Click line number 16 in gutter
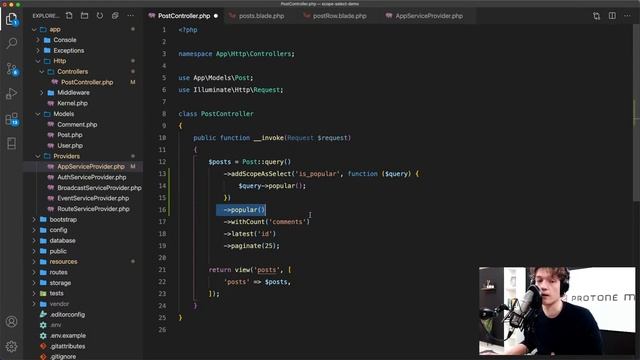 click(162, 210)
